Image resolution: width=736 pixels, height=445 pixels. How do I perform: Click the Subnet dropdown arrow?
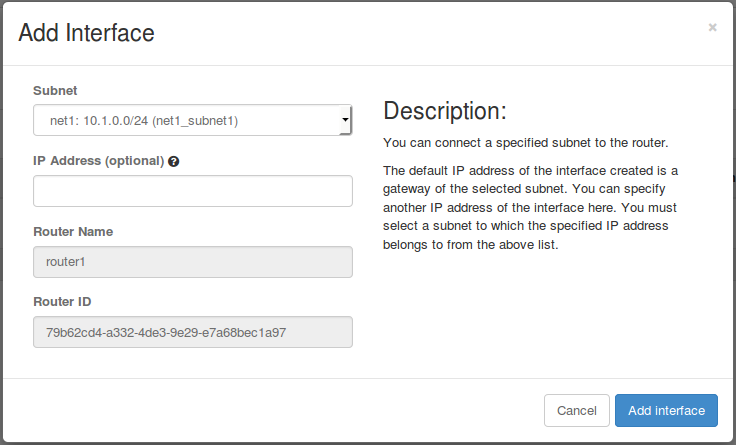(345, 121)
